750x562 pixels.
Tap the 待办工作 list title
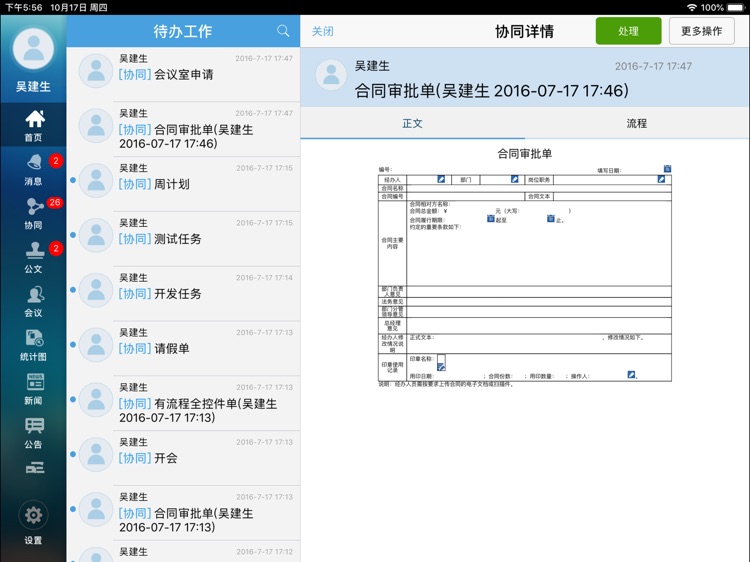(x=183, y=31)
